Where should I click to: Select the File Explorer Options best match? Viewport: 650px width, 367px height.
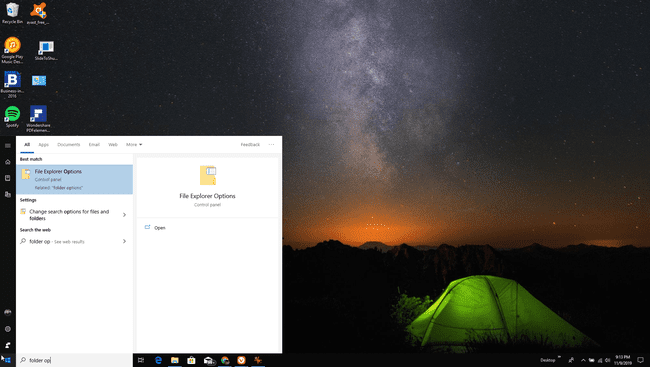coord(75,180)
